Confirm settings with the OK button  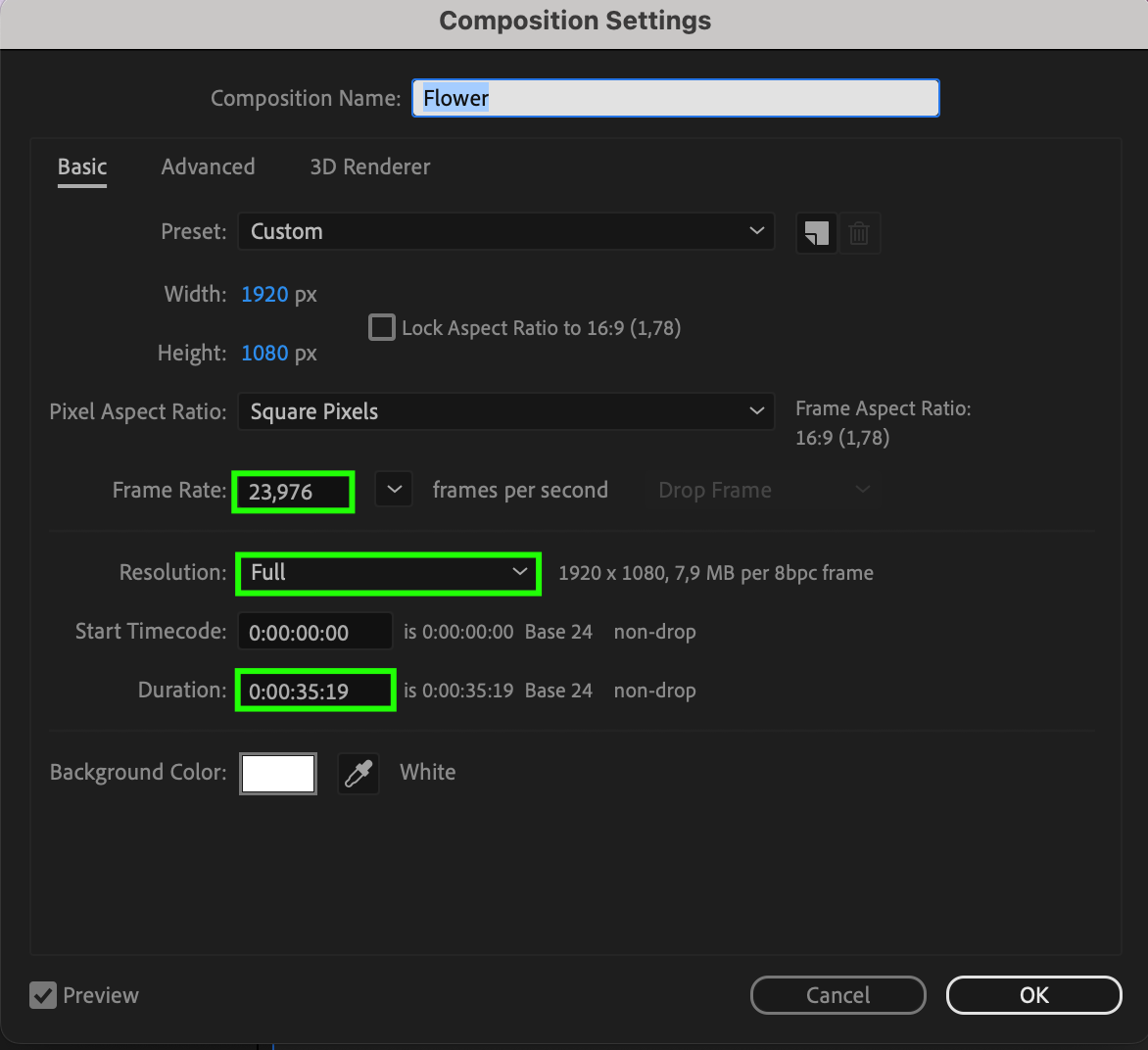click(x=1033, y=995)
